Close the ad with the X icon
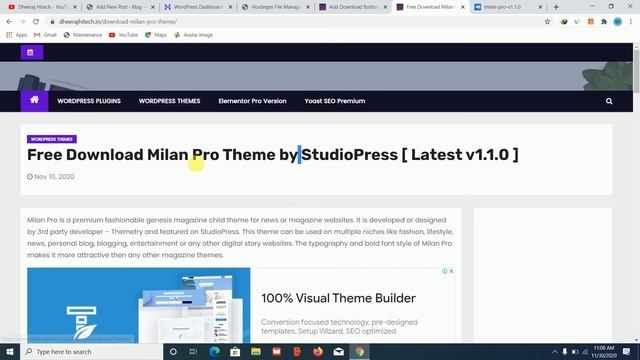Screen dimensions: 640x360 [x=451, y=271]
